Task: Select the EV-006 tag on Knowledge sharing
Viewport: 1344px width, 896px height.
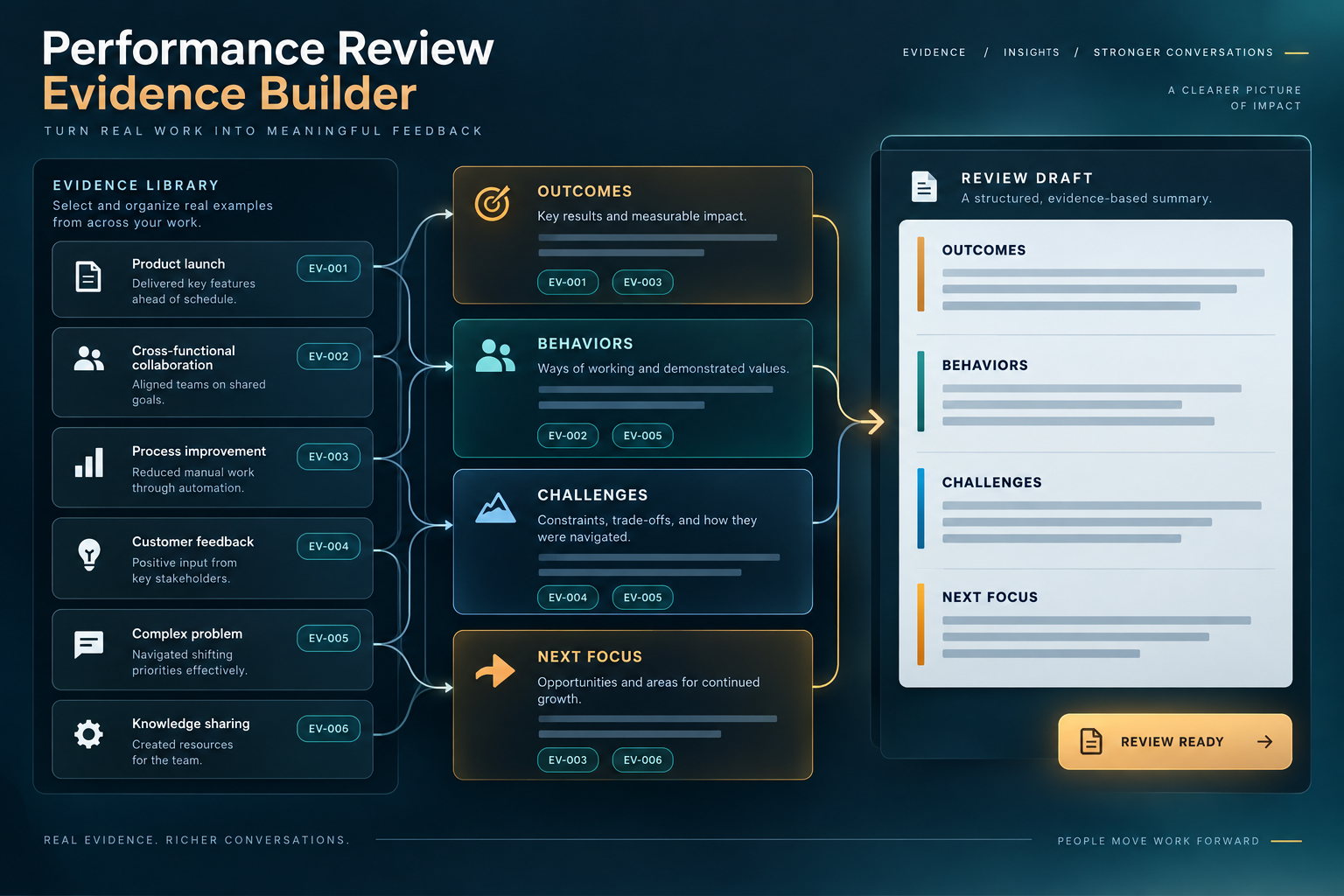Action: [x=328, y=729]
